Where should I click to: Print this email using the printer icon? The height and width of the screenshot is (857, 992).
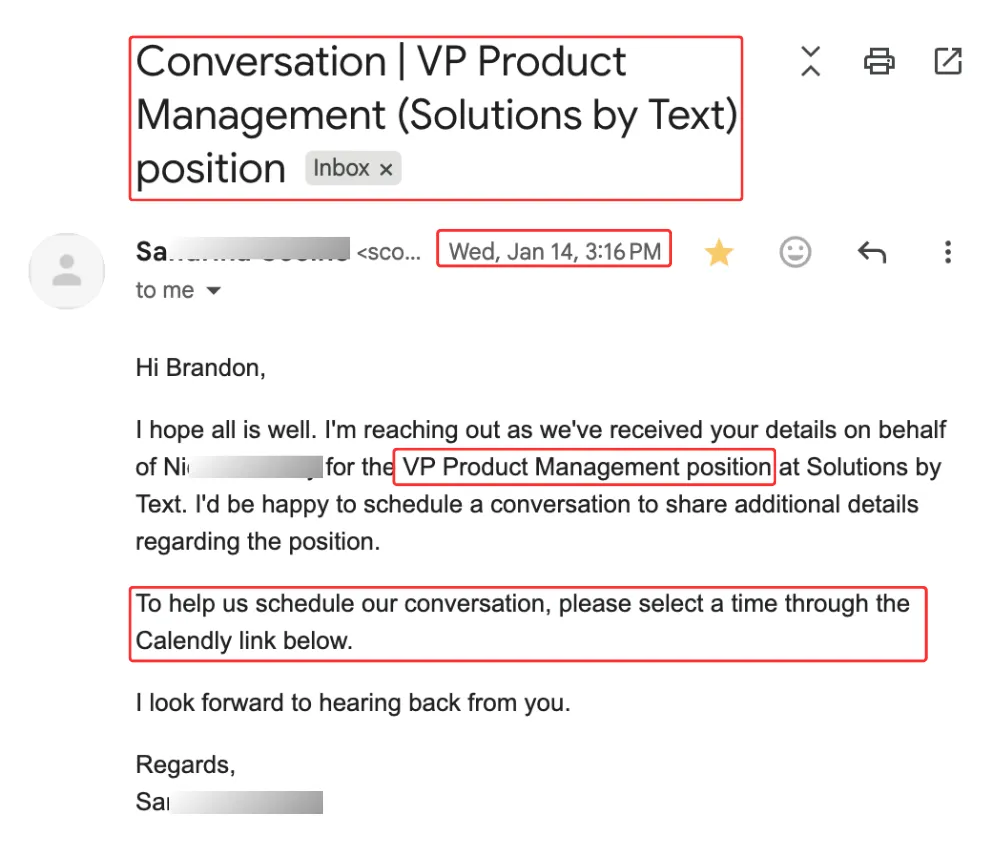tap(878, 61)
